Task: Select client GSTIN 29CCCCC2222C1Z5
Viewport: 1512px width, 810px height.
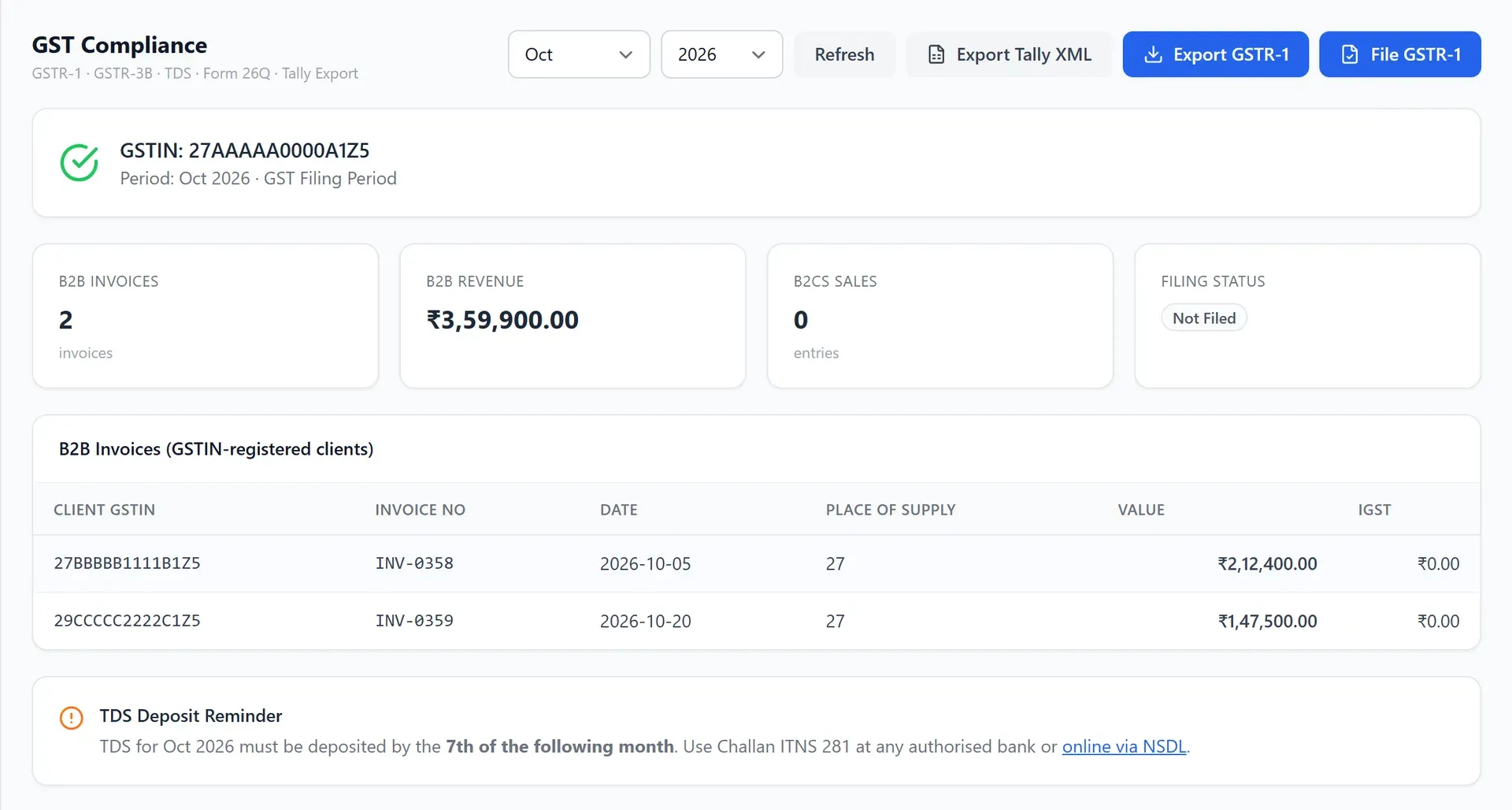Action: point(127,621)
